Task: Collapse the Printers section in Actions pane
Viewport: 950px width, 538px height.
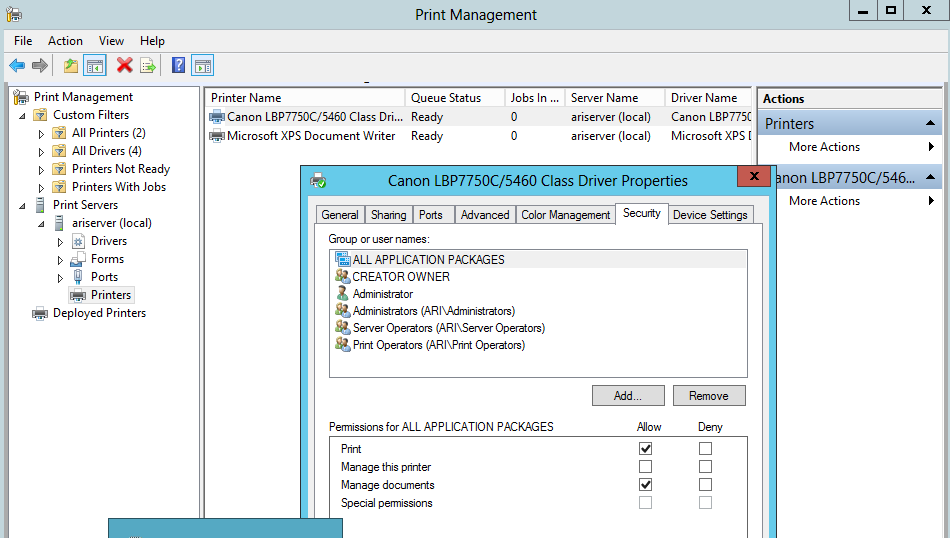Action: coord(930,124)
